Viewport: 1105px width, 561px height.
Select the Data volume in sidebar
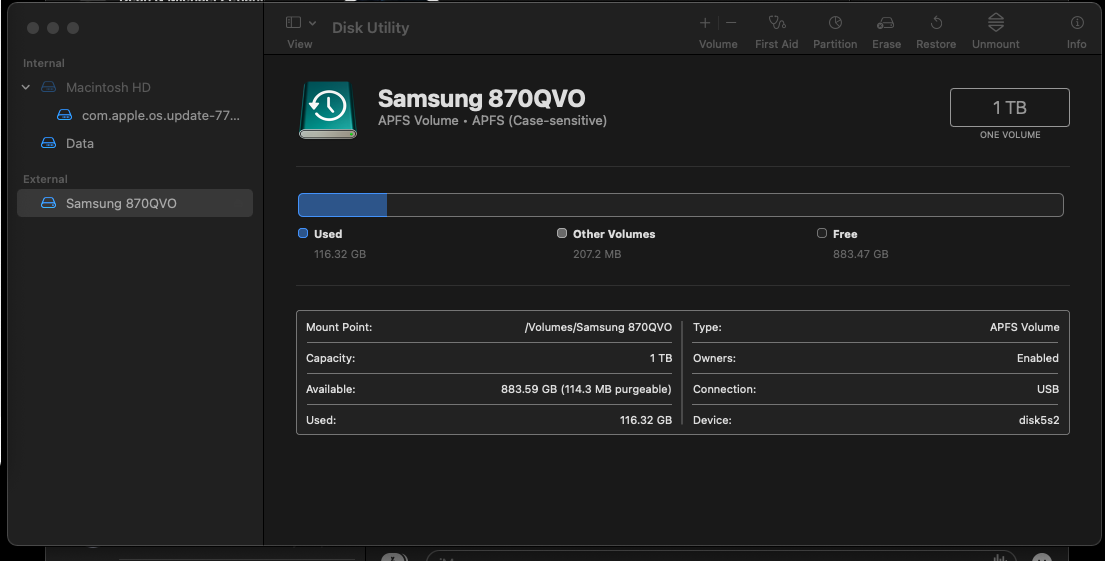(80, 143)
